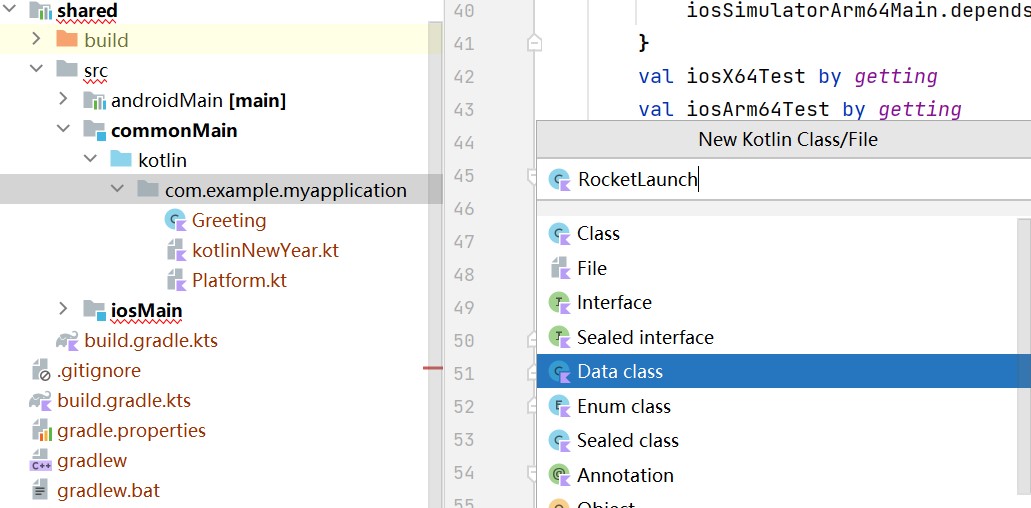Click the iosMain folder icon

coord(94,310)
